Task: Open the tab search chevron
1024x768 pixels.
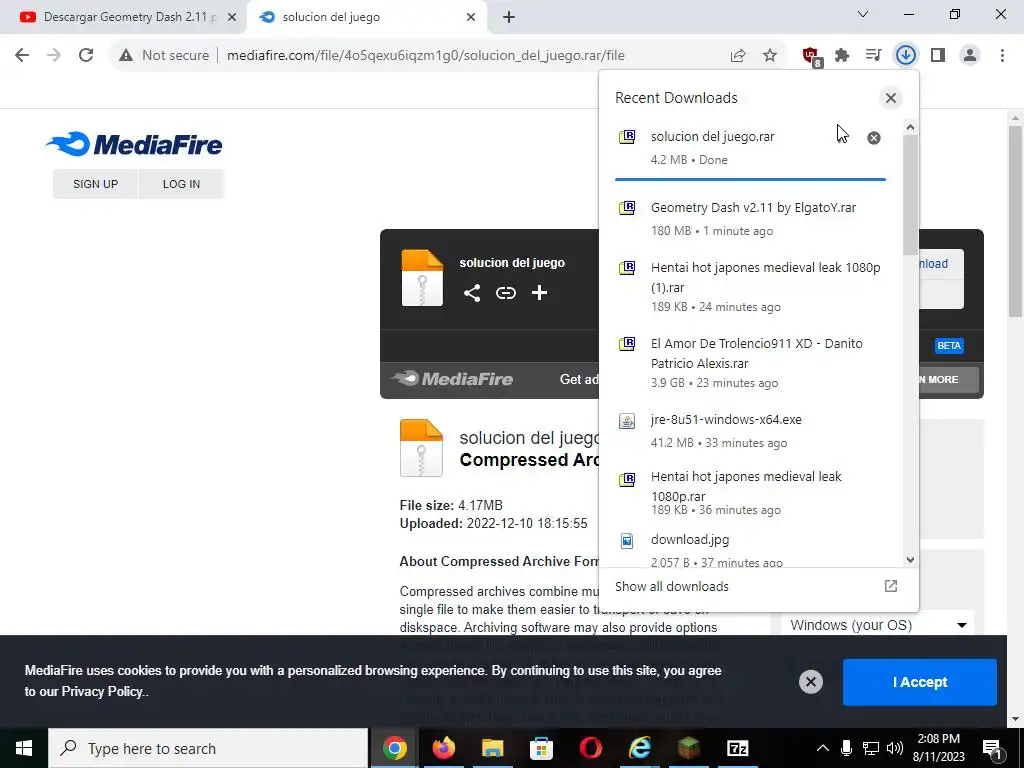Action: coord(863,14)
